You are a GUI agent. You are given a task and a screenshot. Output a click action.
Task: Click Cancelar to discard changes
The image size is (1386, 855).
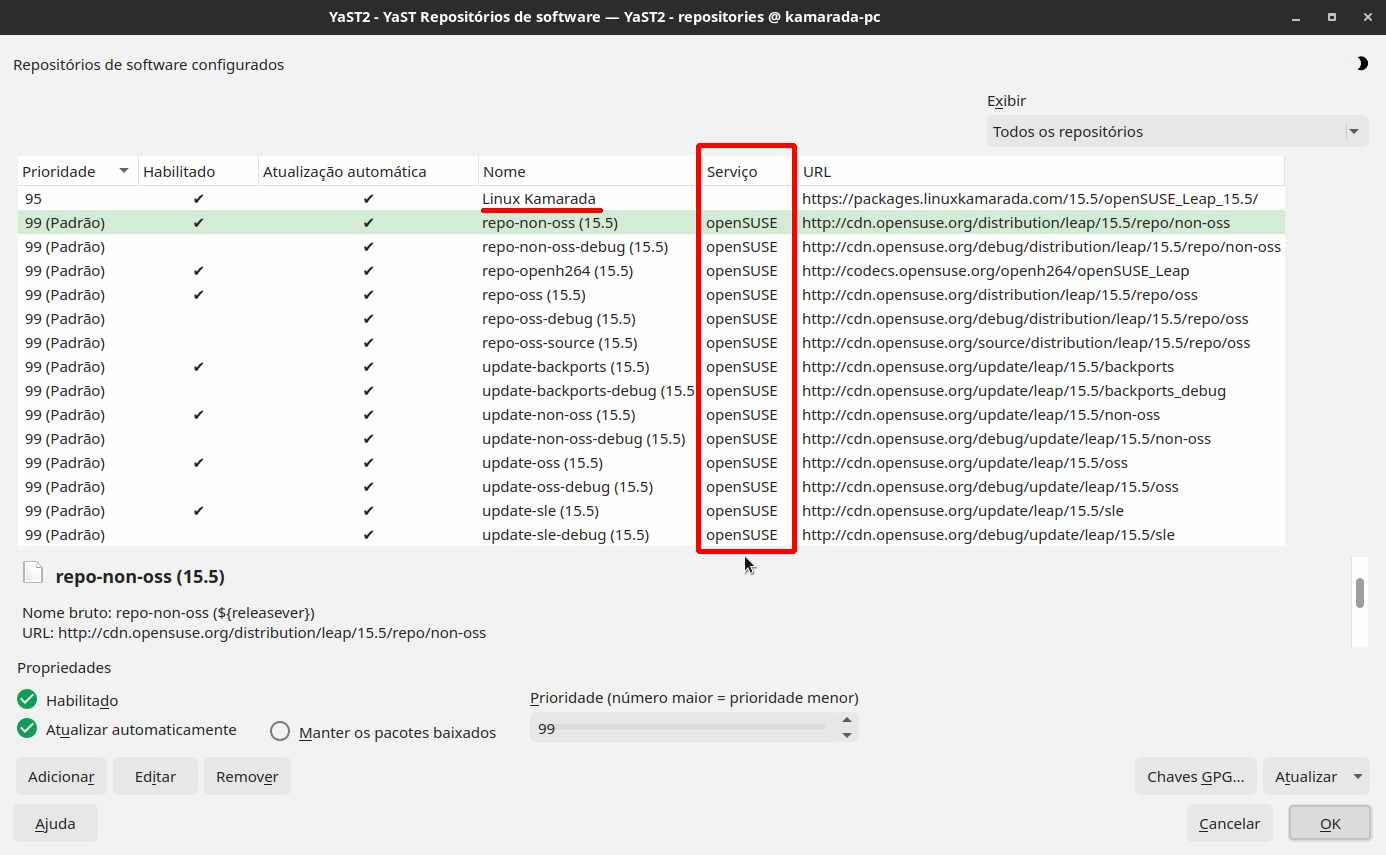pos(1229,824)
